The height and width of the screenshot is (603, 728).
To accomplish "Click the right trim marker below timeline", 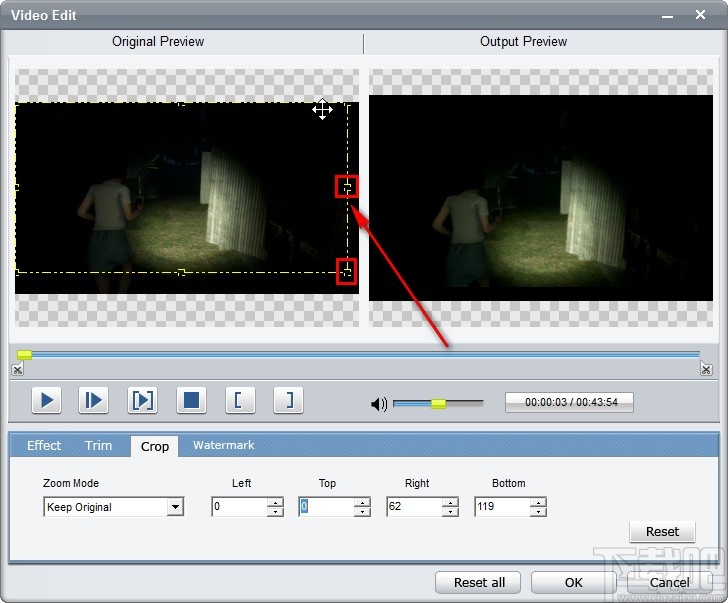I will [706, 370].
